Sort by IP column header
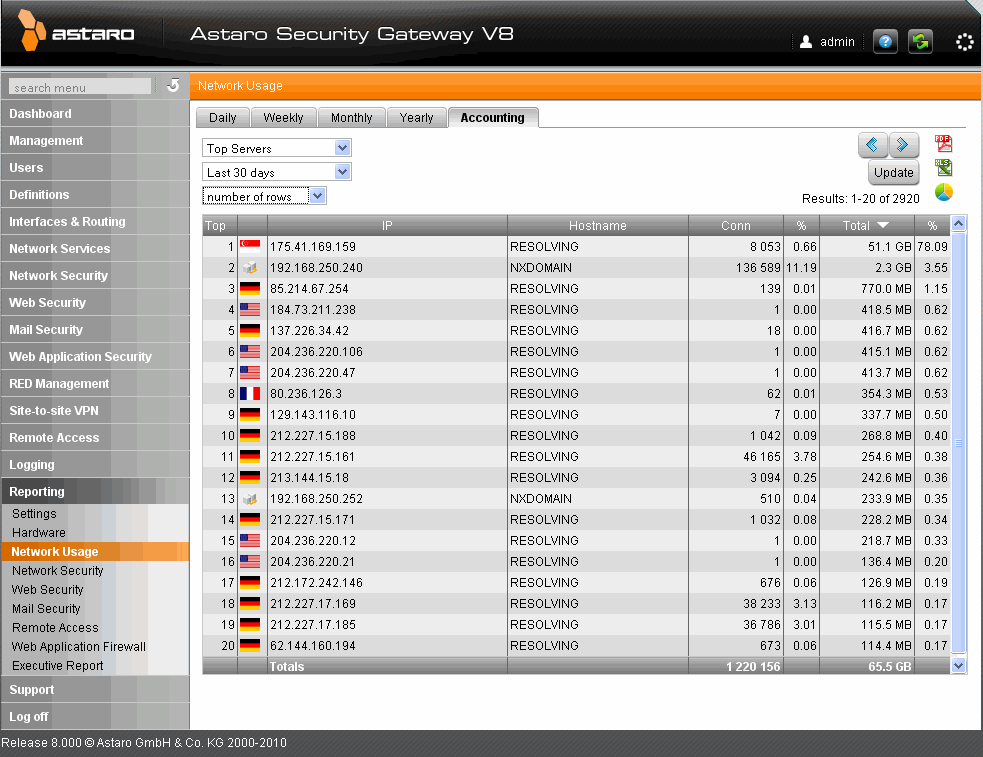 click(387, 226)
